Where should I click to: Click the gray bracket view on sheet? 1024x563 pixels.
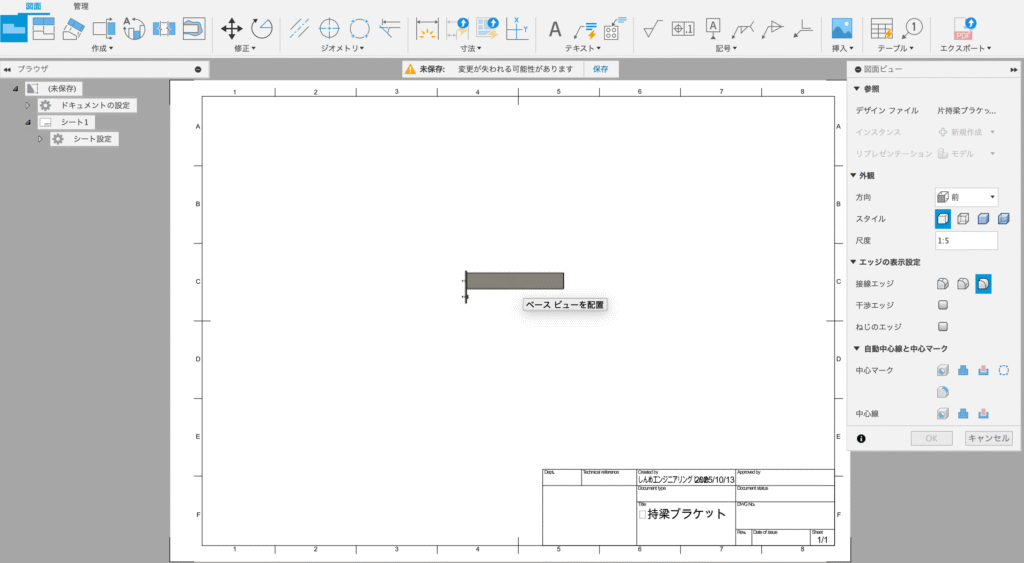pyautogui.click(x=515, y=281)
